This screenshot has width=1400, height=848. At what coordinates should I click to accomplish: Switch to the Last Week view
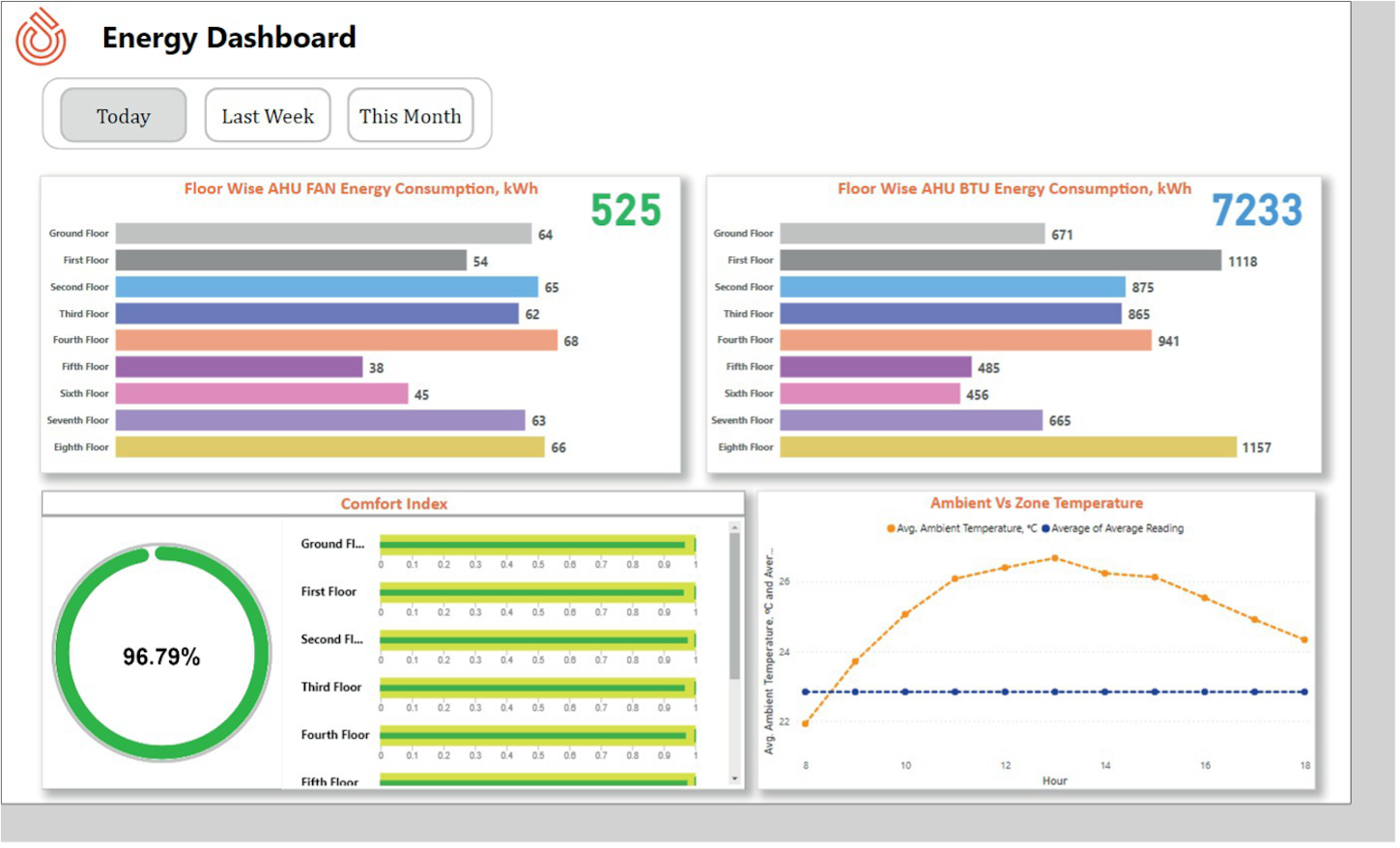(x=268, y=116)
